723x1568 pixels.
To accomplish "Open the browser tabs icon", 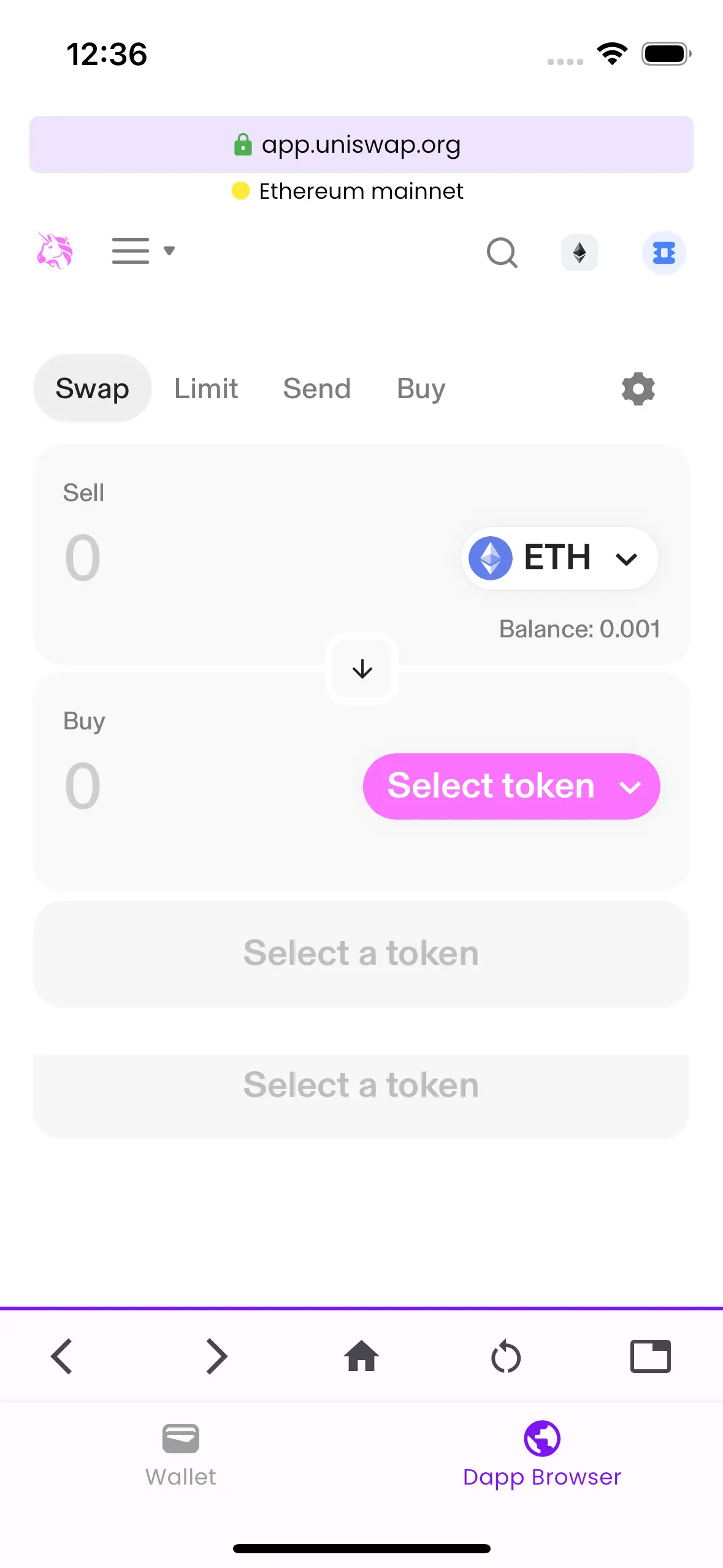I will [651, 1356].
